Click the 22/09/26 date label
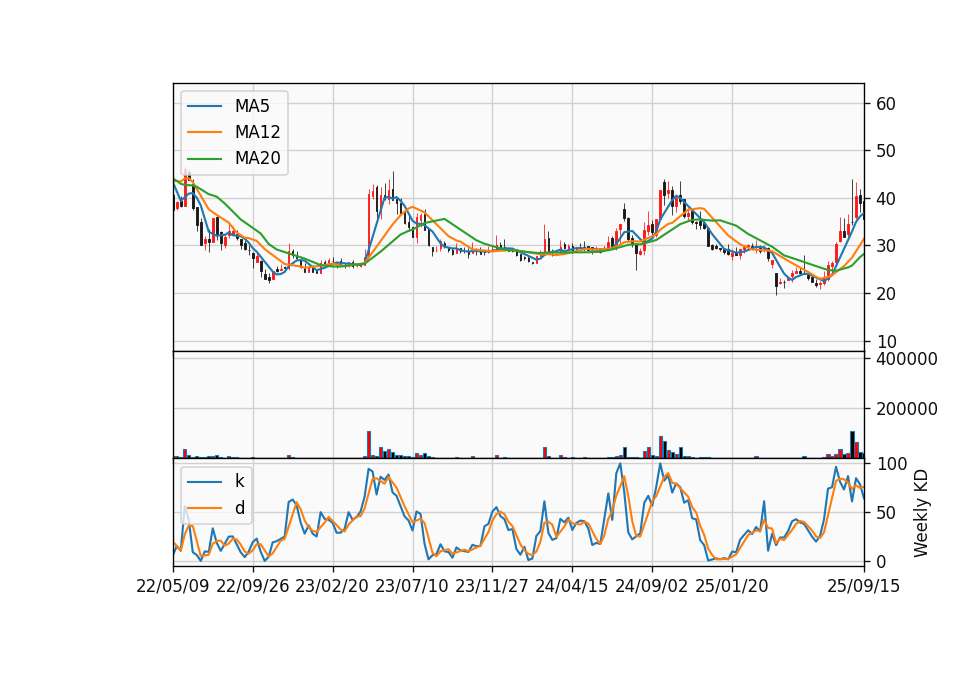 click(x=253, y=586)
